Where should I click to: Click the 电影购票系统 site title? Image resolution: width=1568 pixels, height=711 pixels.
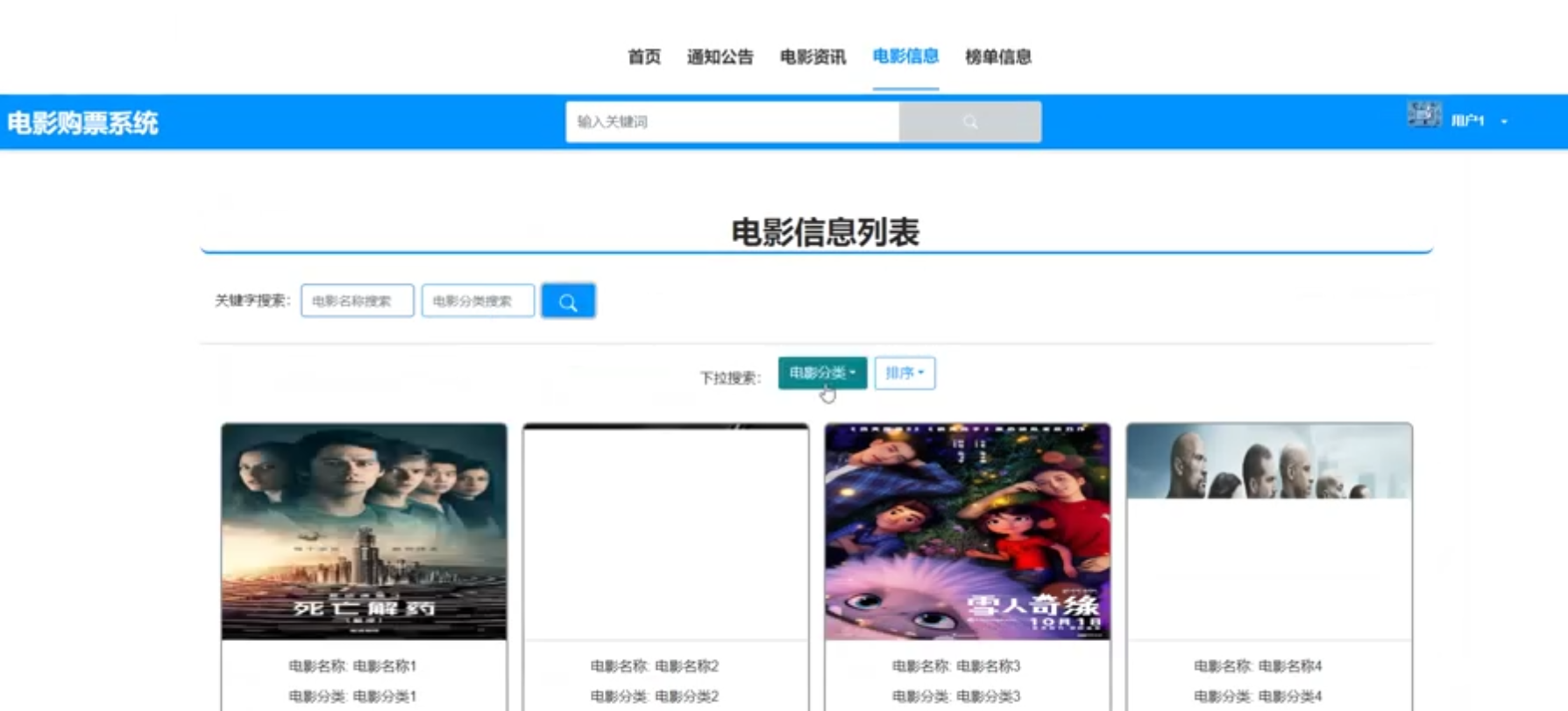(82, 123)
